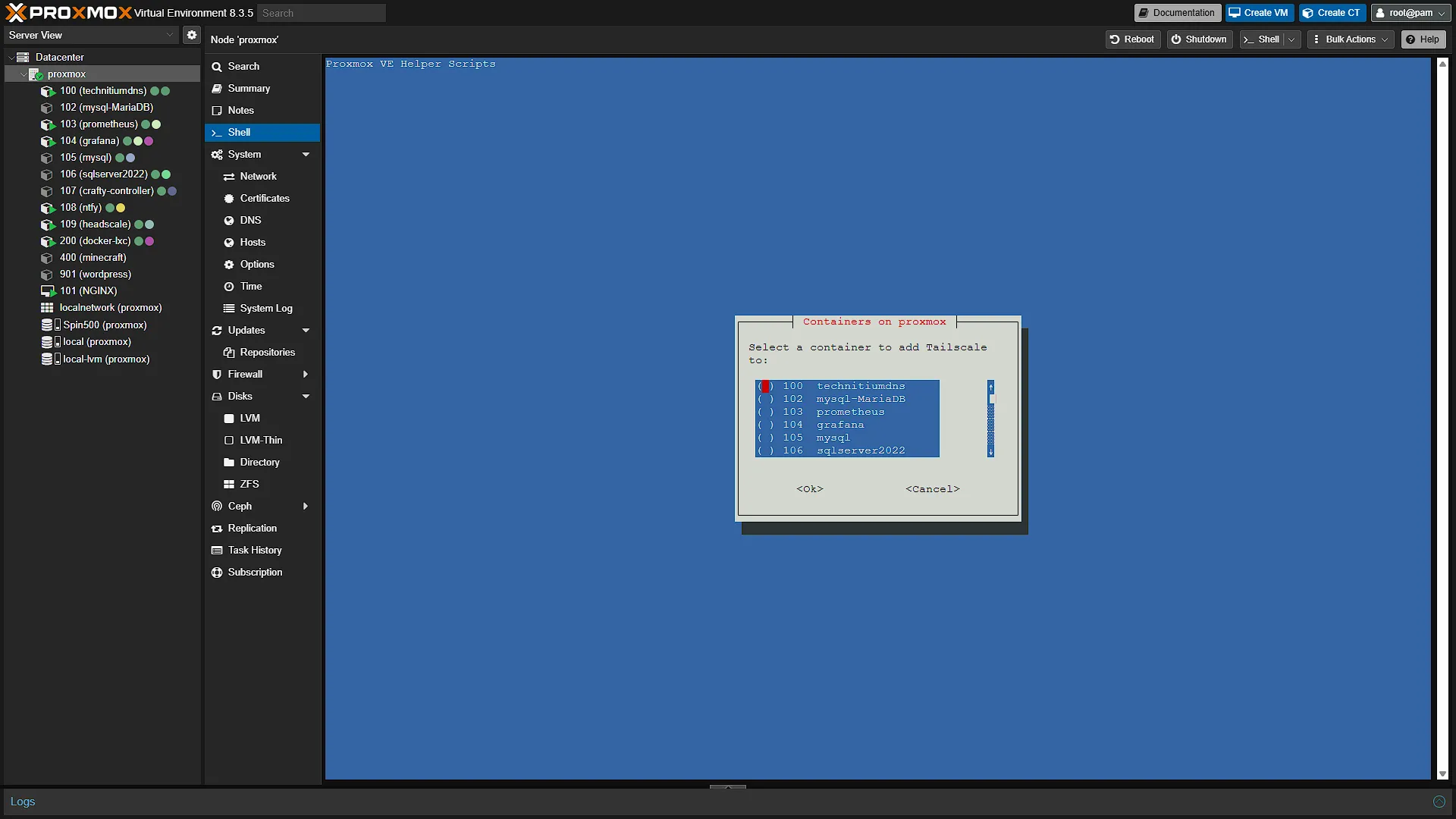Select radio button for 104 grafana

765,425
